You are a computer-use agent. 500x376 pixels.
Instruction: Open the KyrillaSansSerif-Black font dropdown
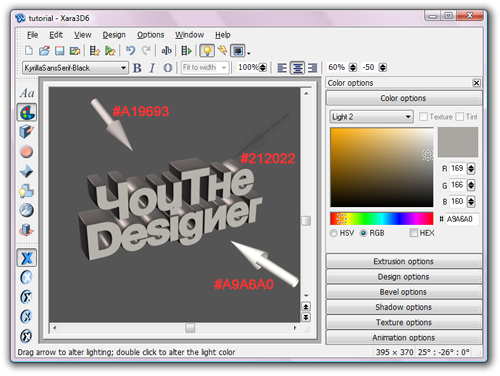[x=75, y=68]
